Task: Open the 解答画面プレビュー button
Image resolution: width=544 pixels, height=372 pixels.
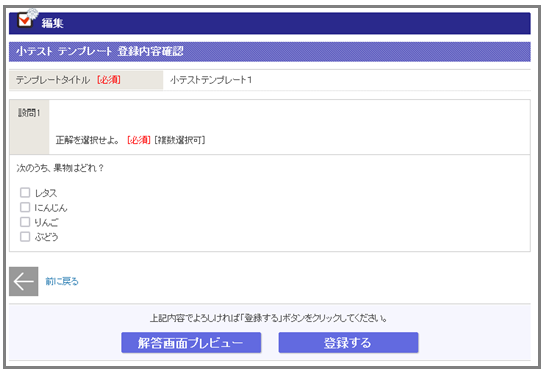Action: 191,343
